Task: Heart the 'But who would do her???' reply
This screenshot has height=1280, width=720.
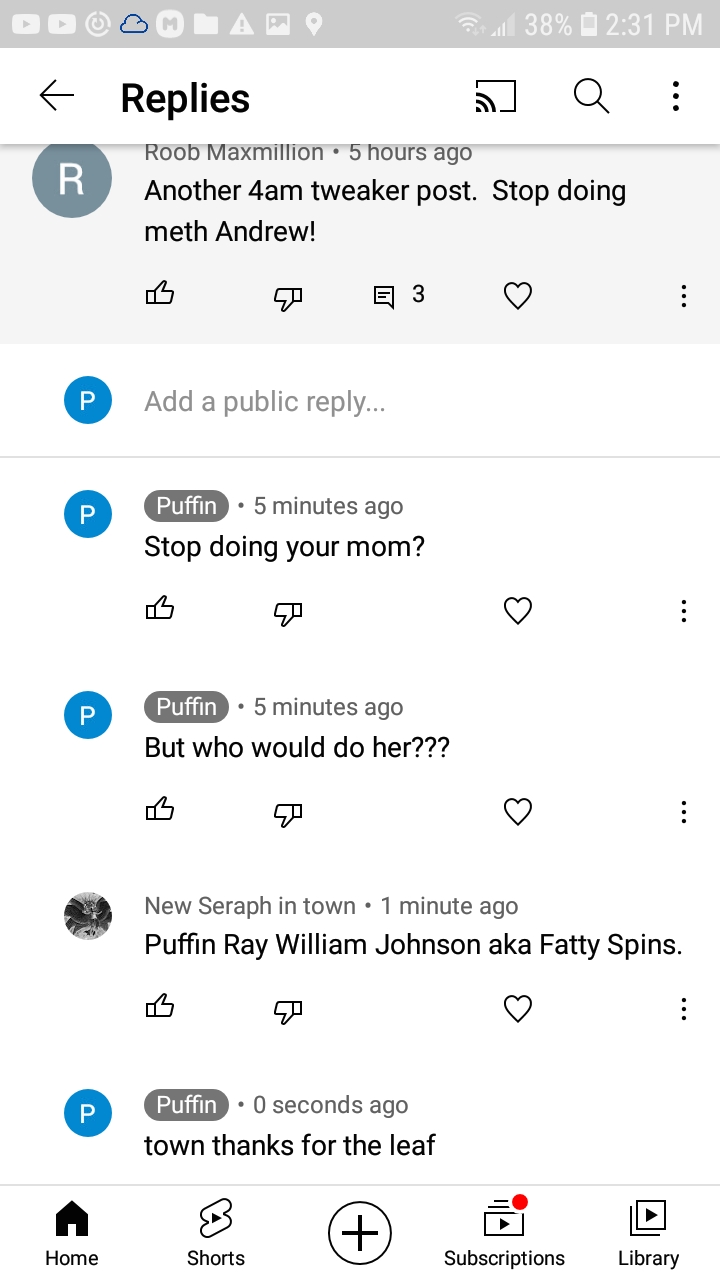Action: 517,811
